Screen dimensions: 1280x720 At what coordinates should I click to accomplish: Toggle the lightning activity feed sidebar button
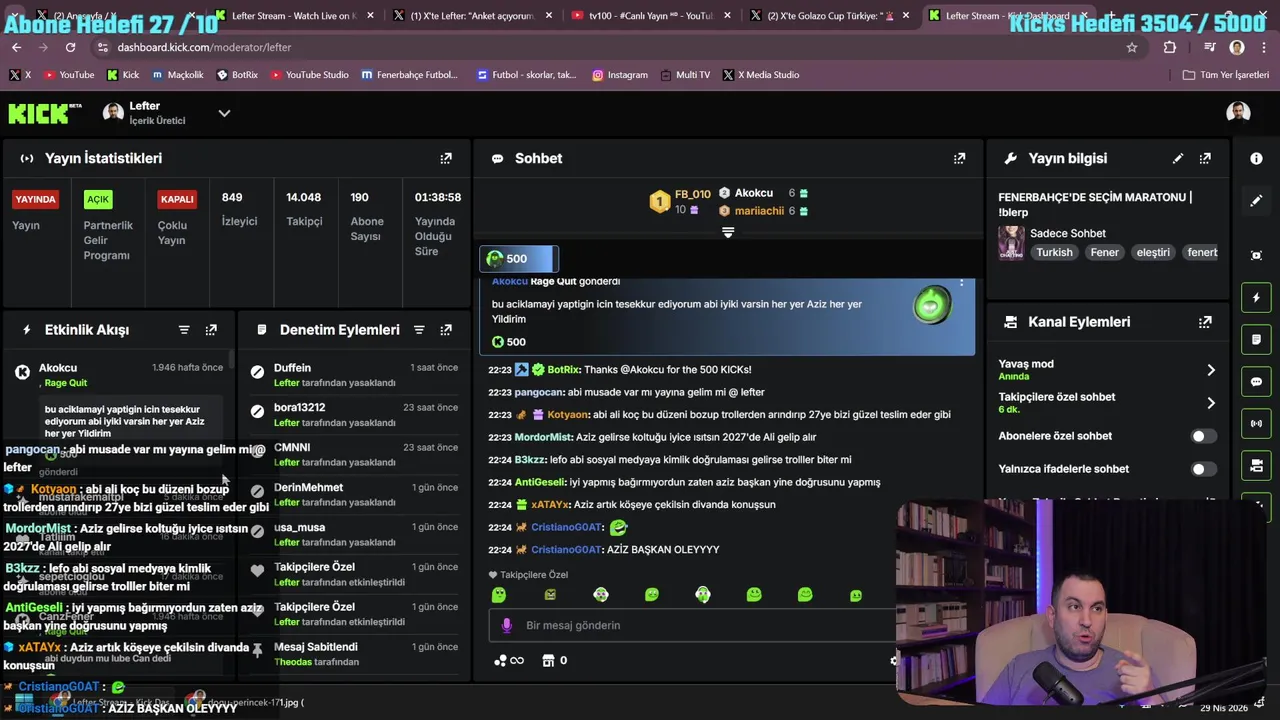tap(1256, 298)
